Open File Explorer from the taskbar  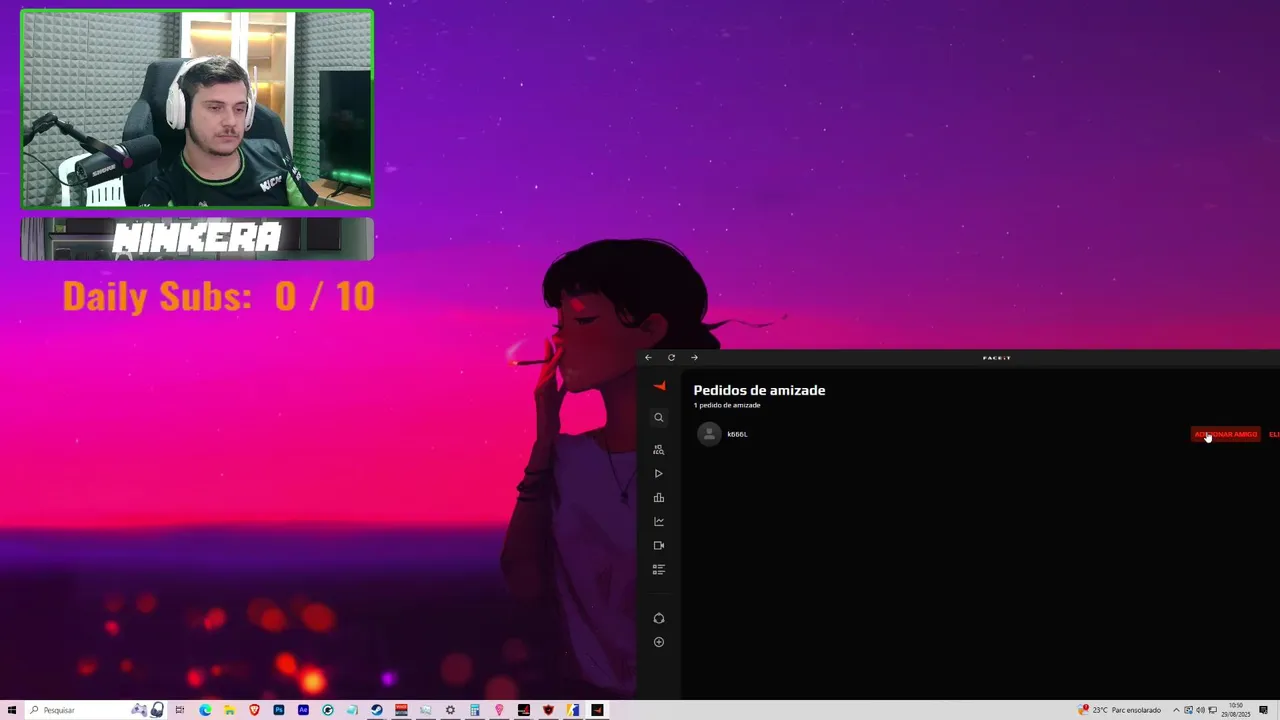tap(229, 710)
